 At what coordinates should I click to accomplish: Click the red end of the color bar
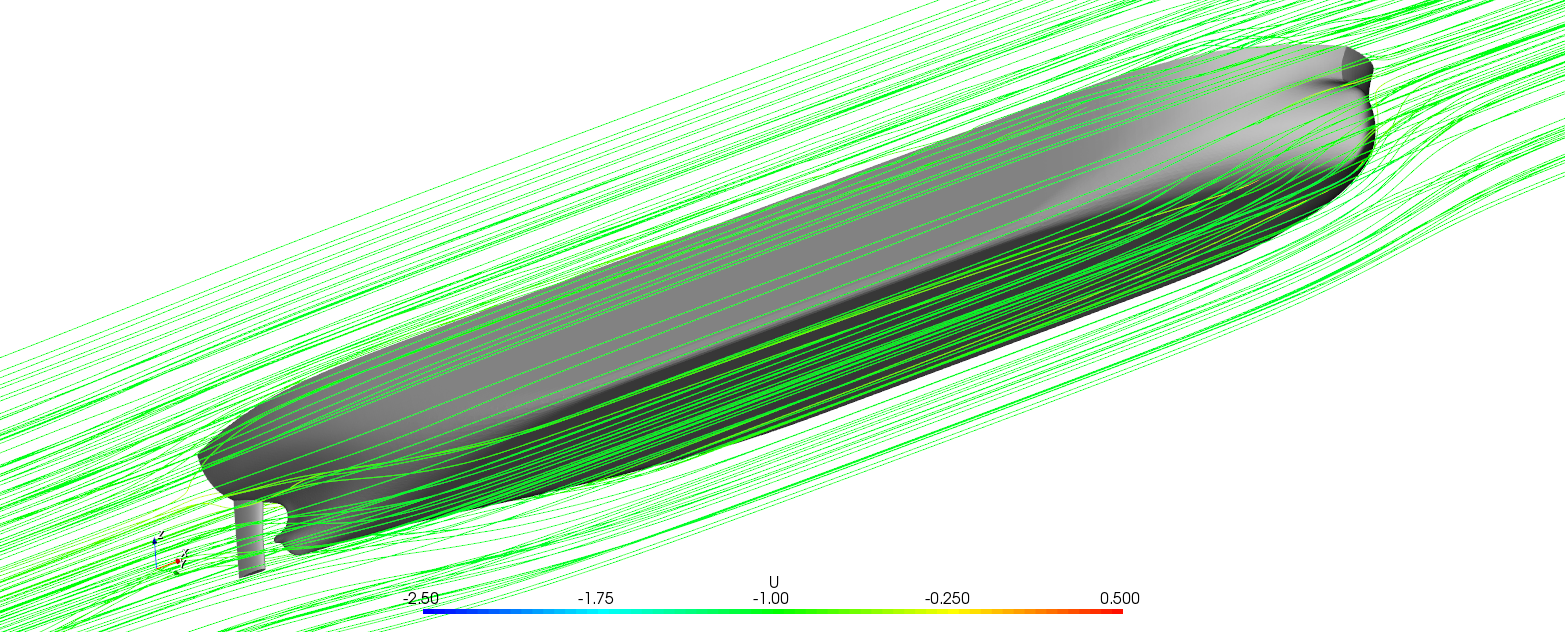(1117, 611)
